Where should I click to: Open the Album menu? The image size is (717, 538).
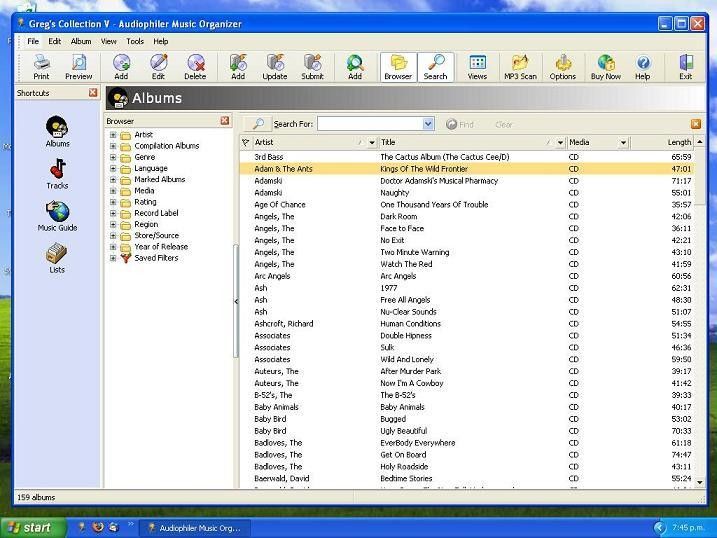81,41
